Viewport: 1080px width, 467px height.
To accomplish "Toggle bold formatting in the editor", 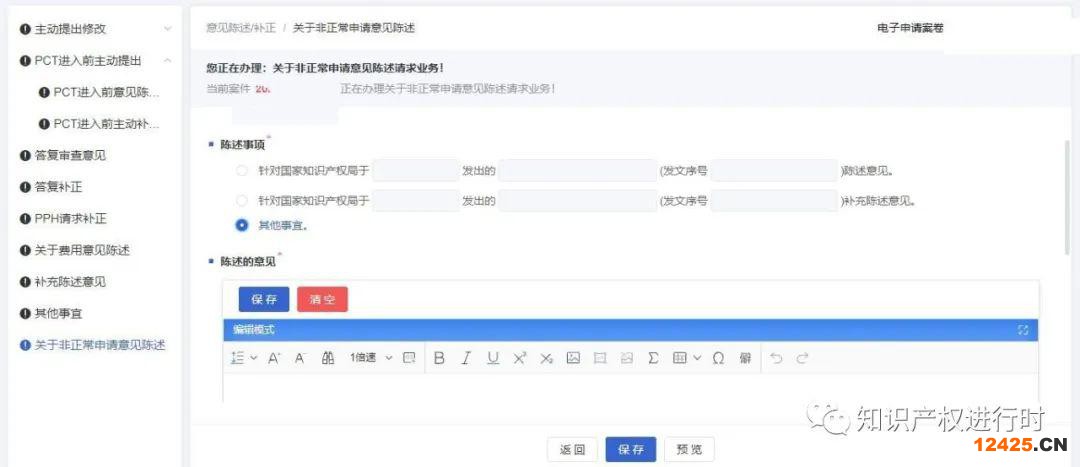I will [x=439, y=358].
